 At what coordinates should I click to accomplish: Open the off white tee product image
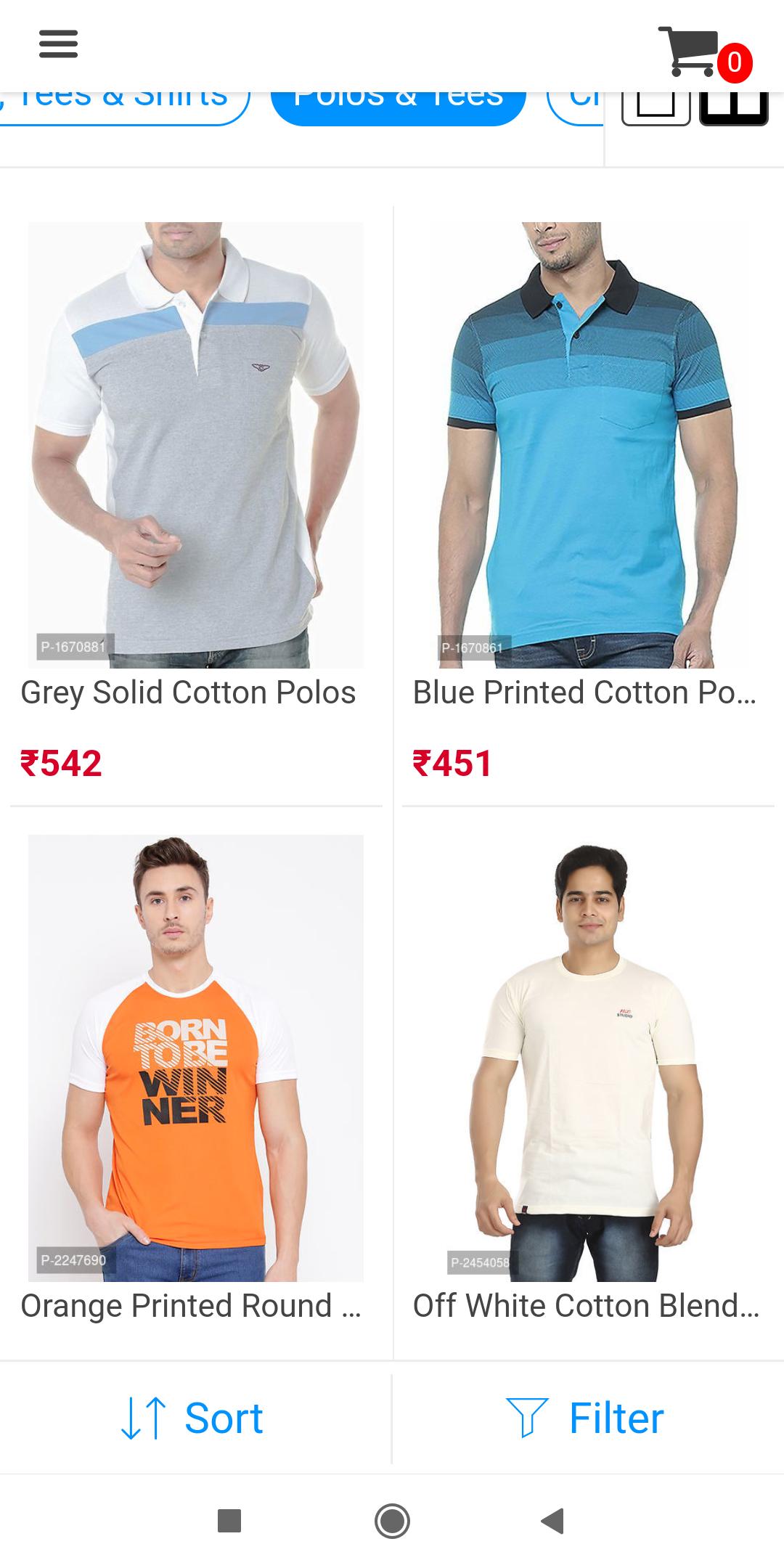coord(588,1058)
